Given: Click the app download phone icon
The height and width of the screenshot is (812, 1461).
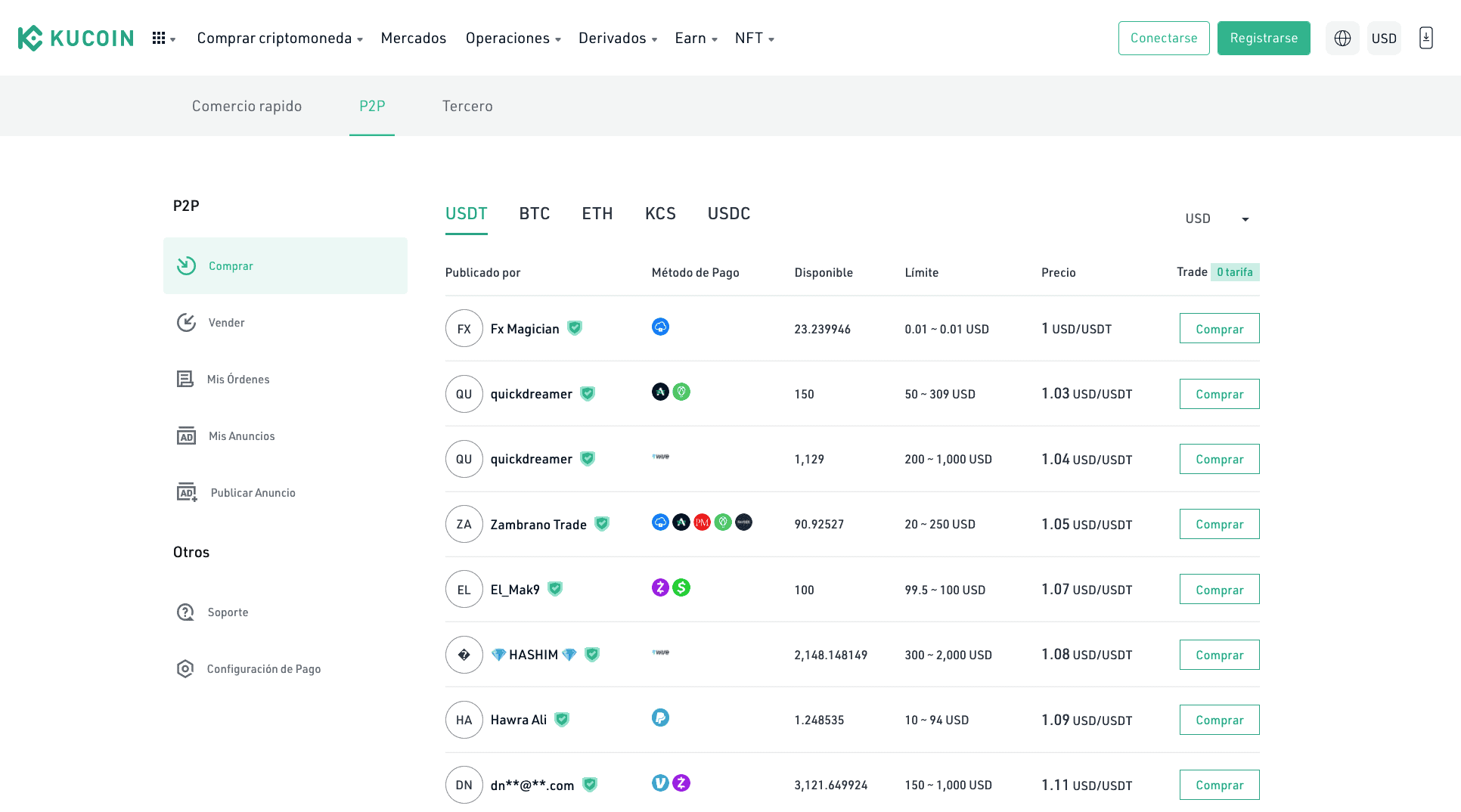Looking at the screenshot, I should pos(1426,38).
